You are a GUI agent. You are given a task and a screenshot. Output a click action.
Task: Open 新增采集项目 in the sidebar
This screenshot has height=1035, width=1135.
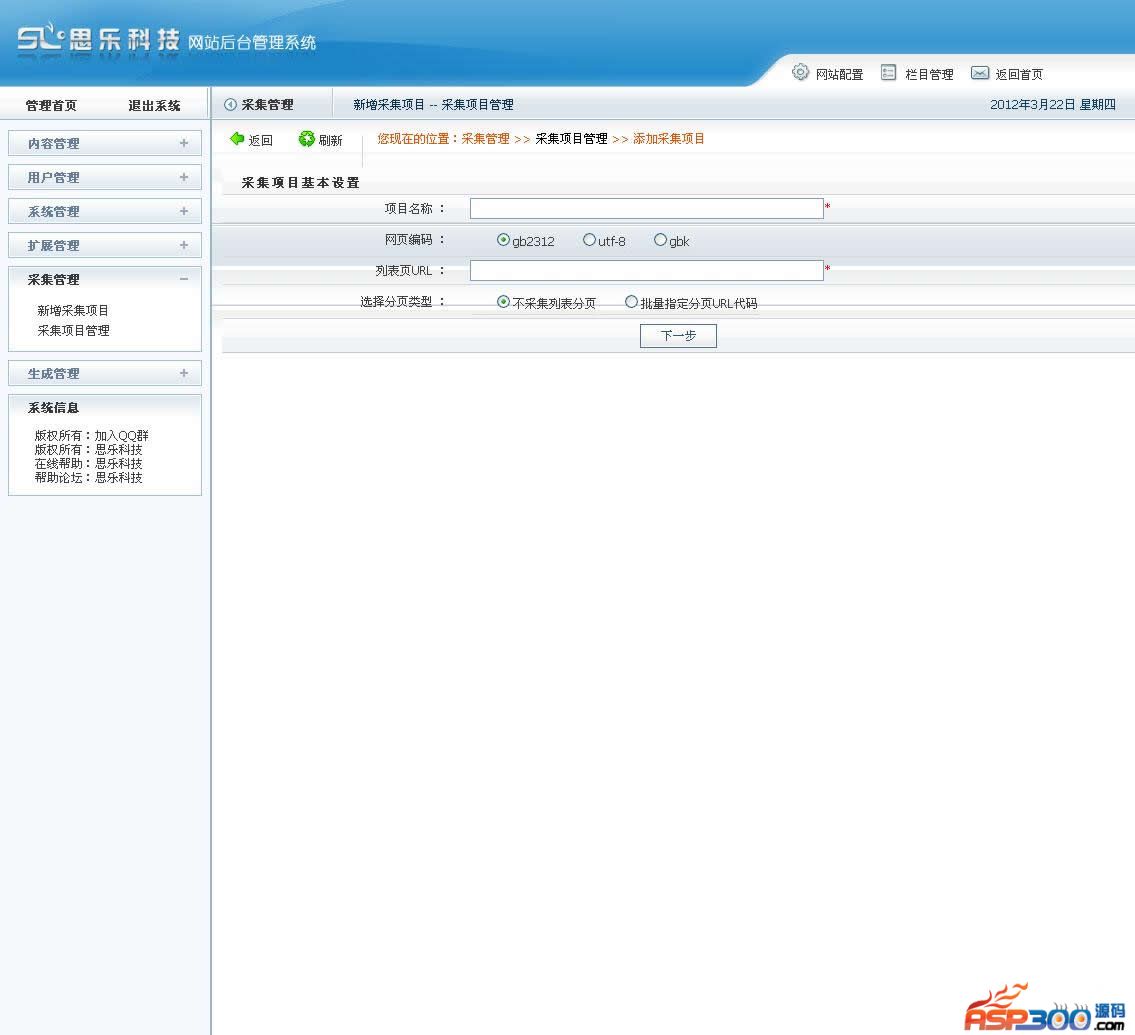[73, 310]
